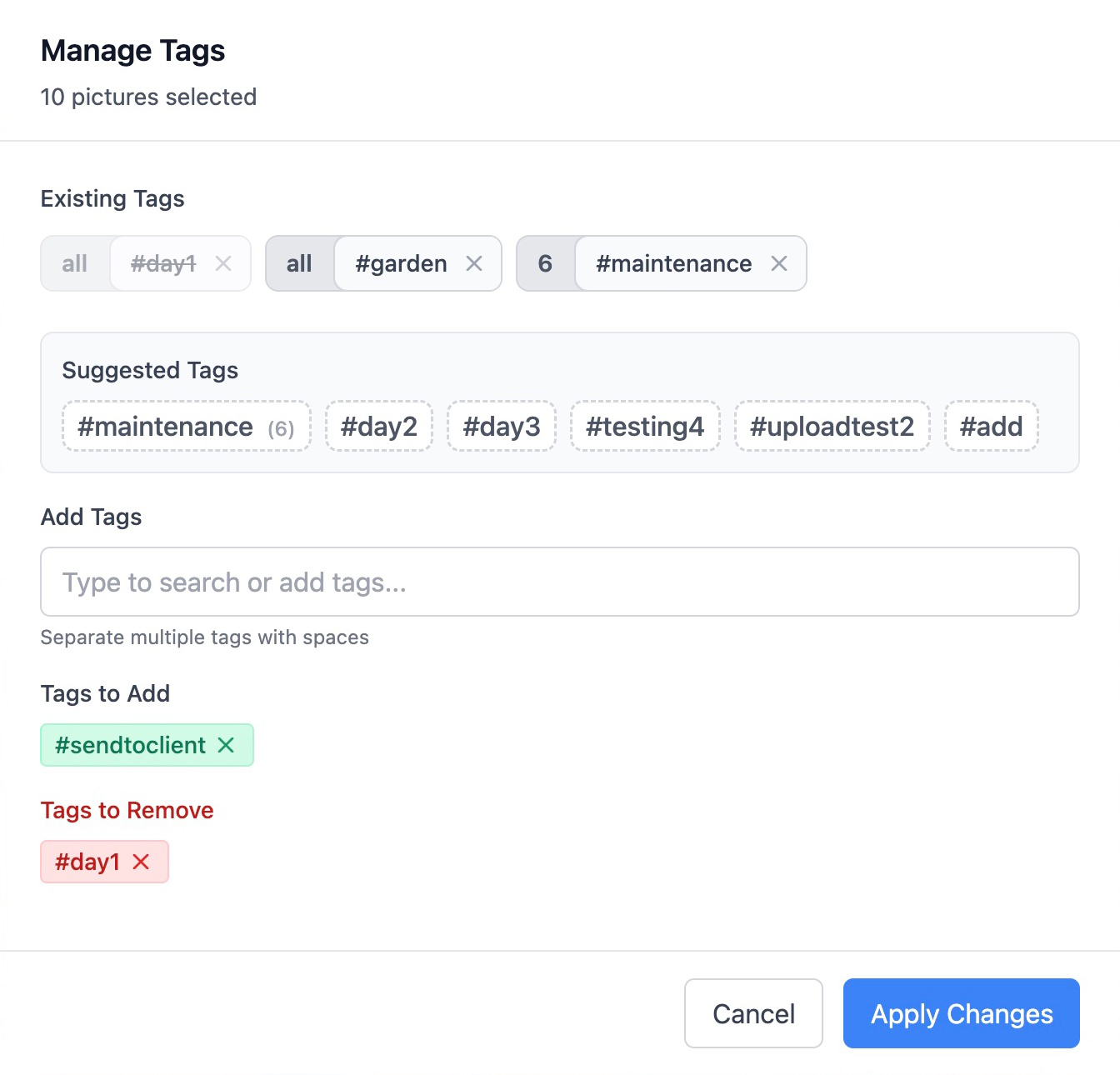Cancel the tag management dialog
The height and width of the screenshot is (1075, 1120).
752,1013
